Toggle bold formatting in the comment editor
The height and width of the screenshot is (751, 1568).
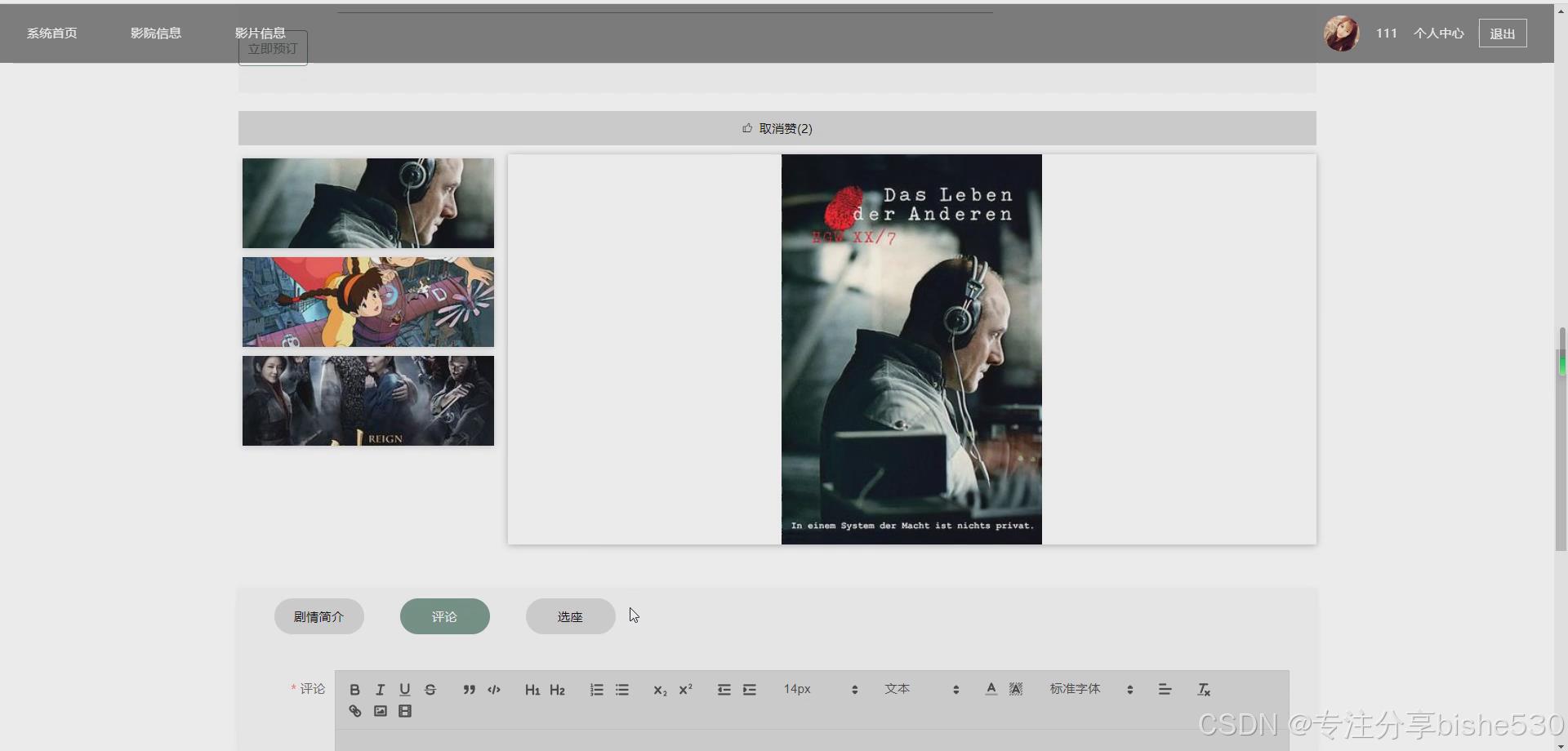[354, 690]
